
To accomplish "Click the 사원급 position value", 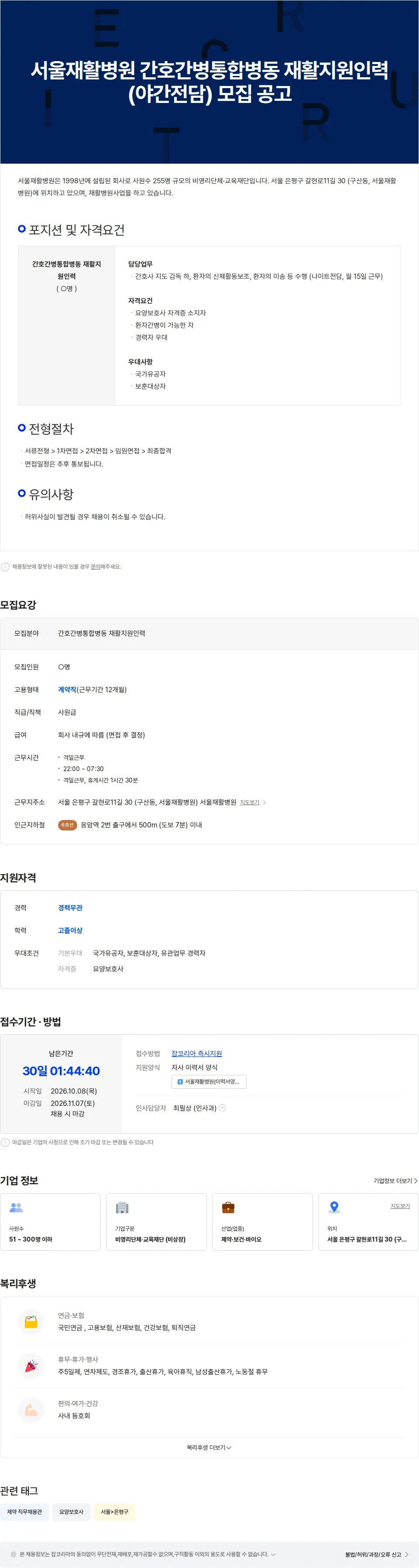I will (x=67, y=712).
